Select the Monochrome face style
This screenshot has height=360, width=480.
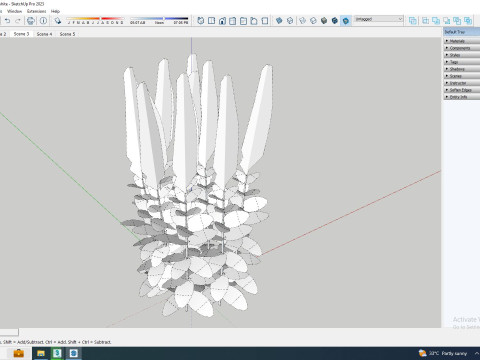click(x=346, y=21)
